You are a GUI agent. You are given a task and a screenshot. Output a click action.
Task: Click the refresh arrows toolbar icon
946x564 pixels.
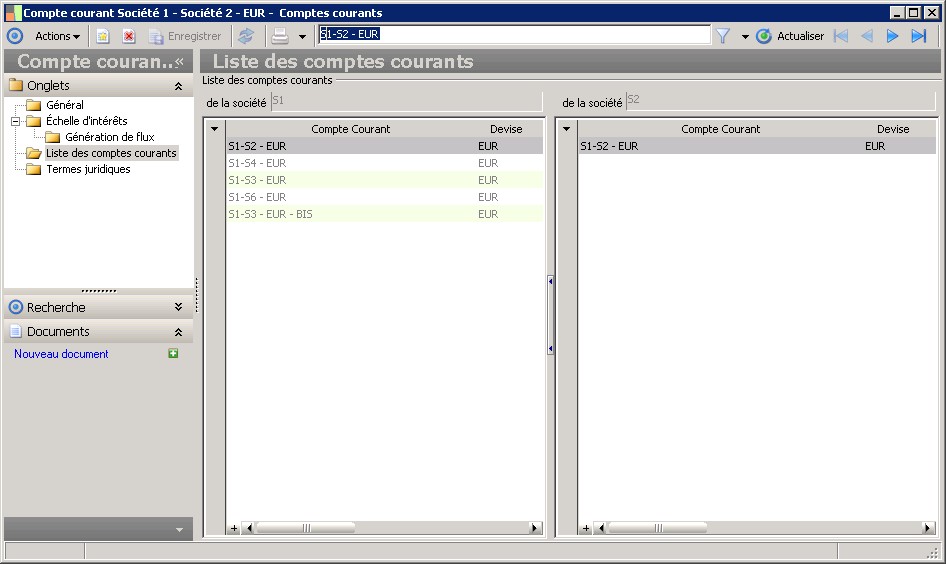tap(246, 36)
